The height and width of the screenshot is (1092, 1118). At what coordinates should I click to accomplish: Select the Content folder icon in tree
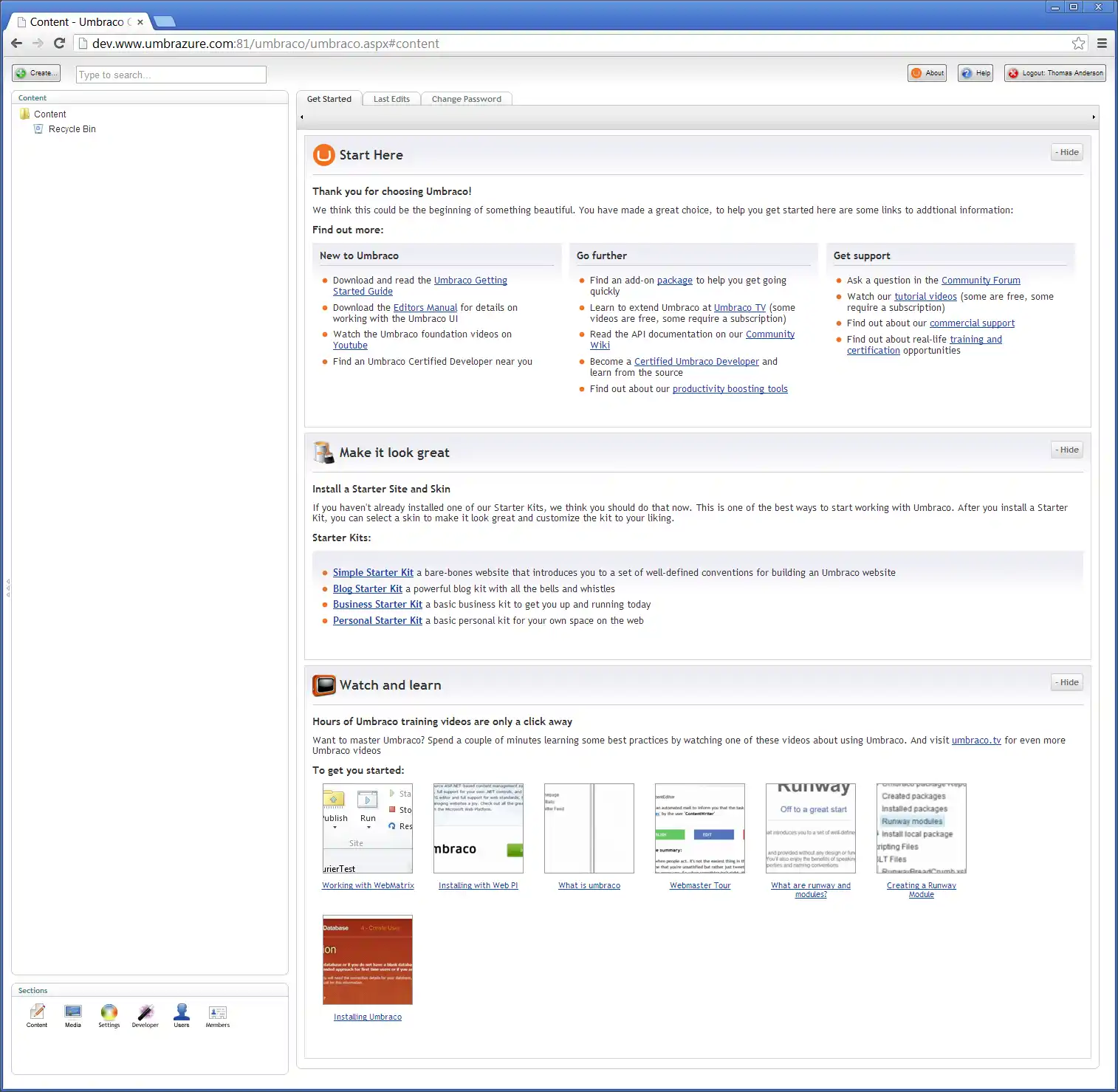coord(25,114)
